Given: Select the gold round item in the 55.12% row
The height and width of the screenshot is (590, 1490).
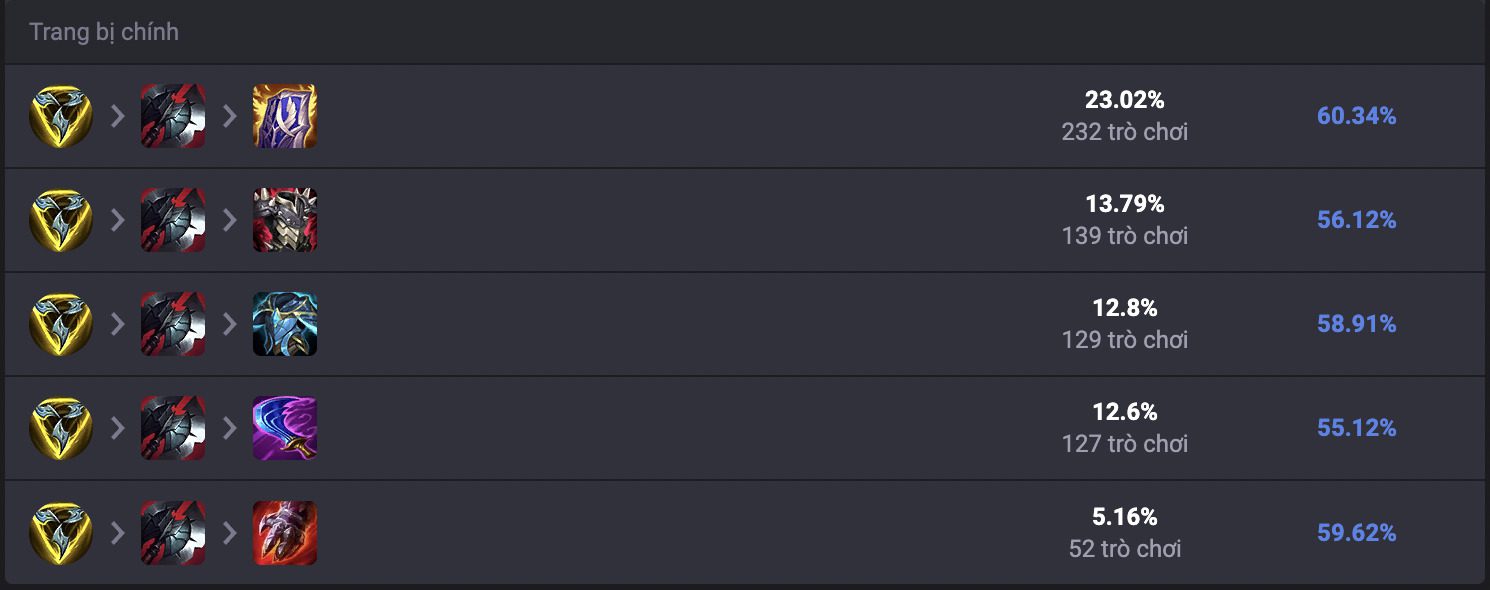Looking at the screenshot, I should (x=61, y=428).
